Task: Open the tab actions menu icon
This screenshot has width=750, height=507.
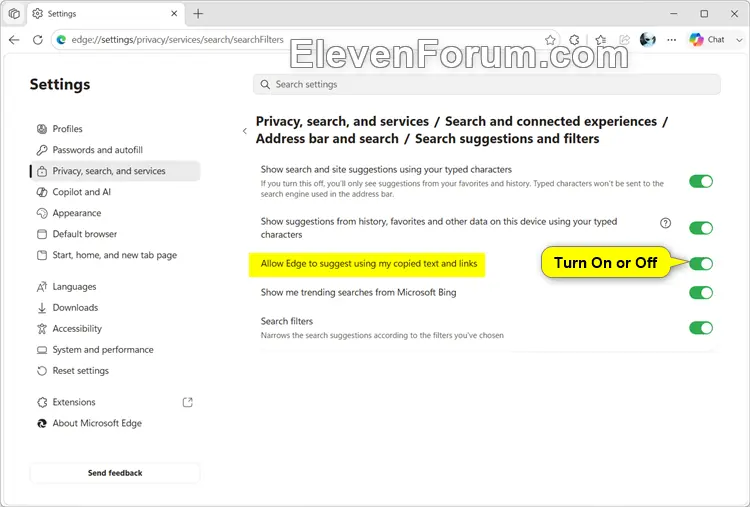Action: tap(14, 14)
